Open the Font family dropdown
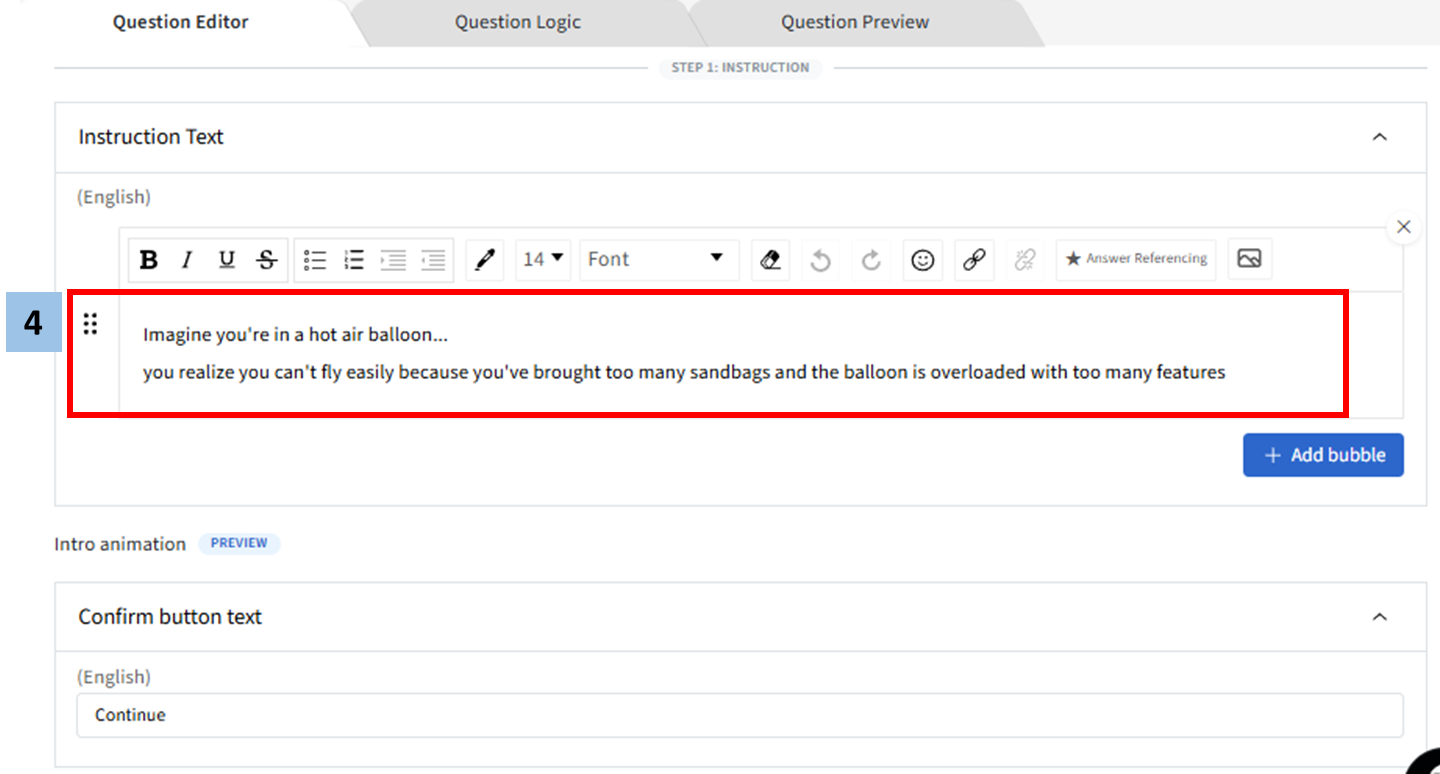 [x=657, y=260]
